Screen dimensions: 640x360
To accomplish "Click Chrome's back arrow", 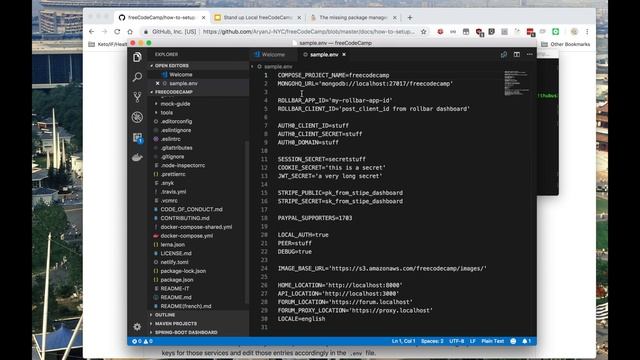I will [x=91, y=31].
